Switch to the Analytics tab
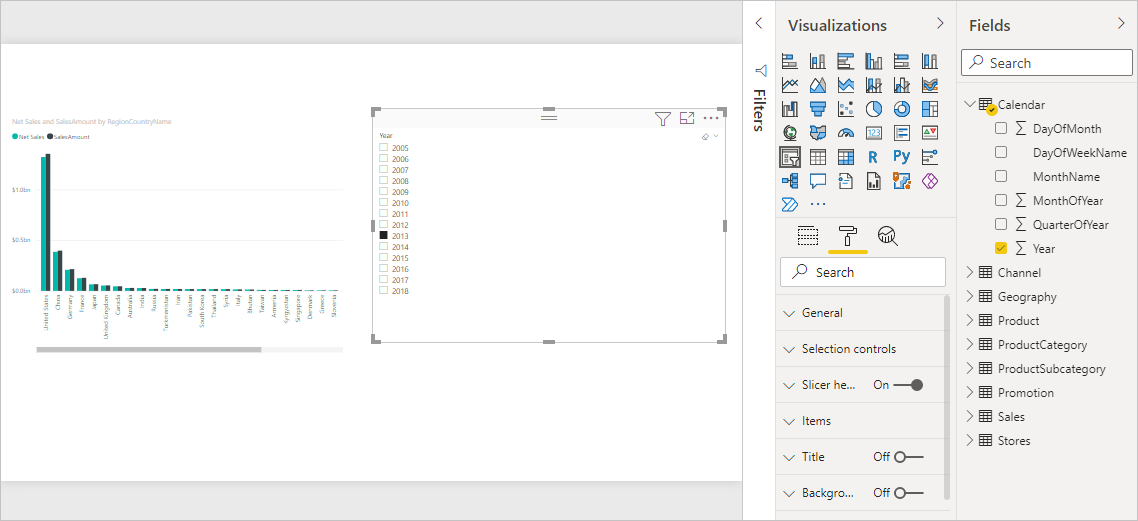1138x521 pixels. coord(888,235)
